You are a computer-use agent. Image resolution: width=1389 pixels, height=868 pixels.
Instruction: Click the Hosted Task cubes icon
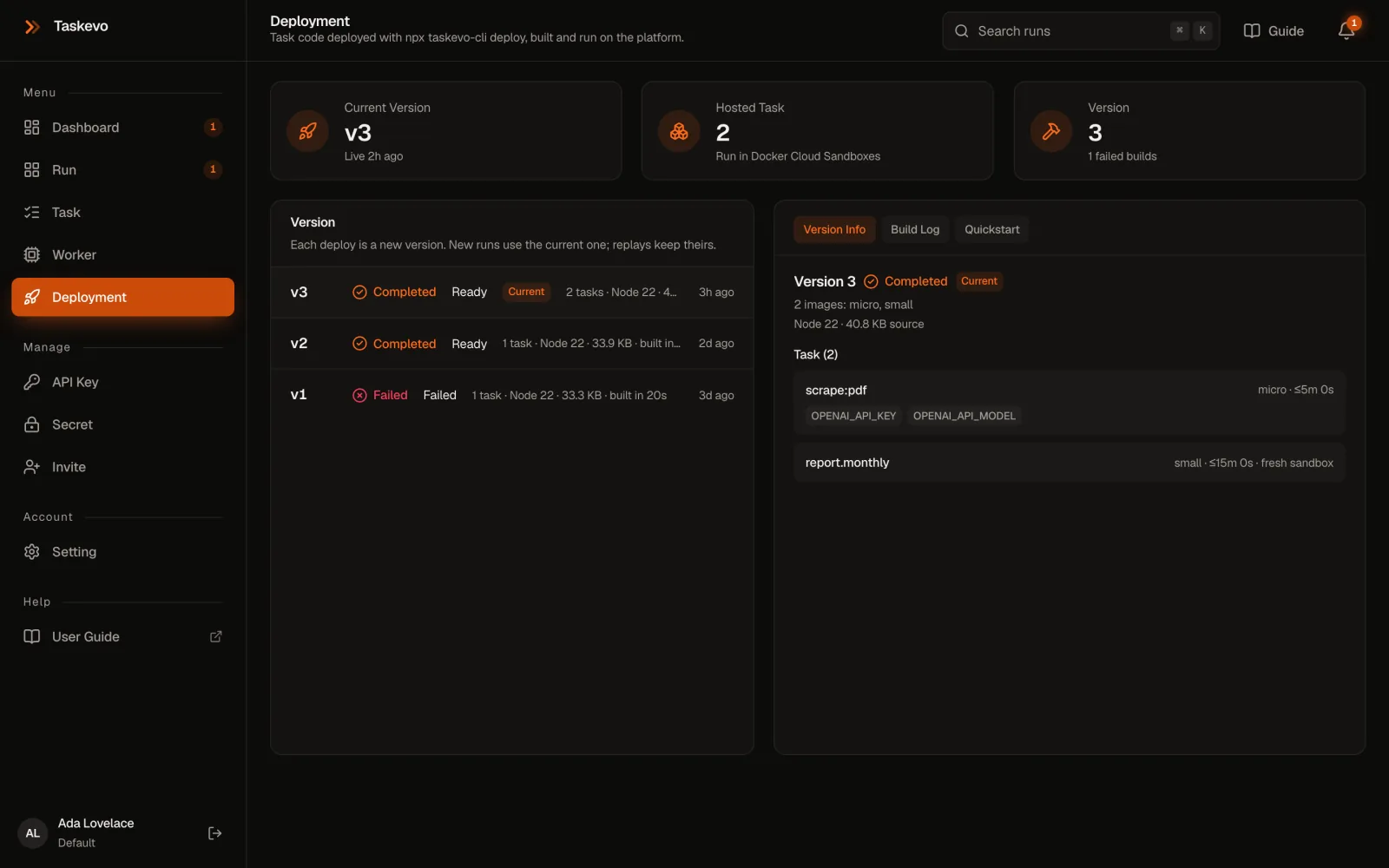pyautogui.click(x=679, y=131)
